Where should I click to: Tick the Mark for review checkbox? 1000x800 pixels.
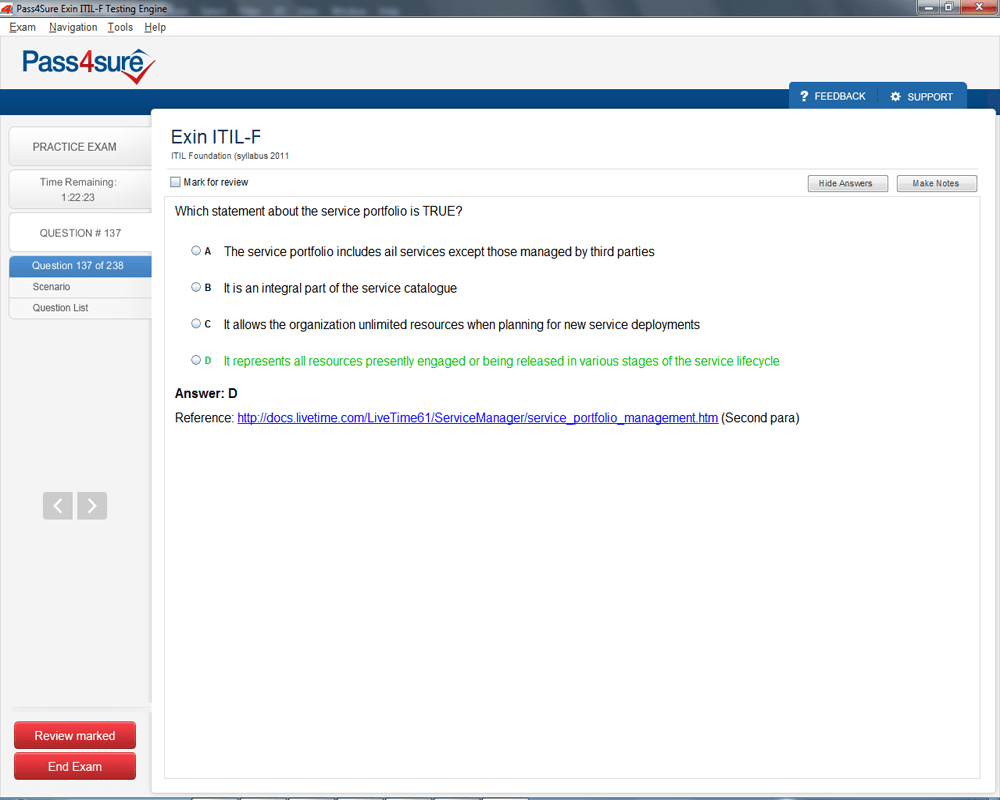175,182
